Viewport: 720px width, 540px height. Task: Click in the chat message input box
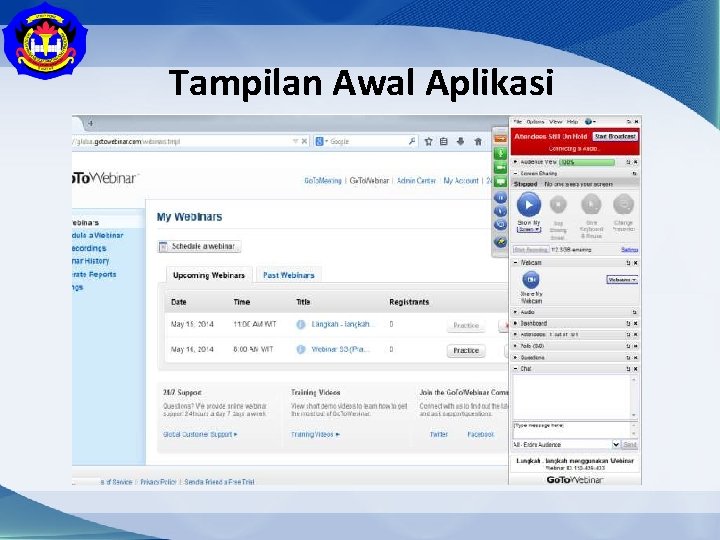[x=572, y=430]
